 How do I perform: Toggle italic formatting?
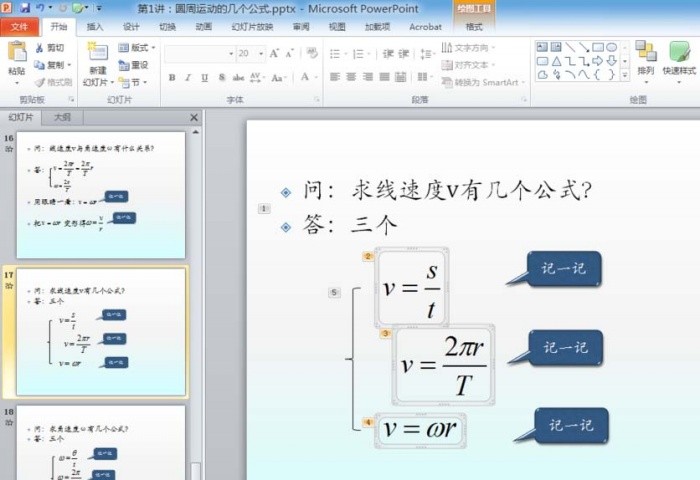[x=188, y=78]
